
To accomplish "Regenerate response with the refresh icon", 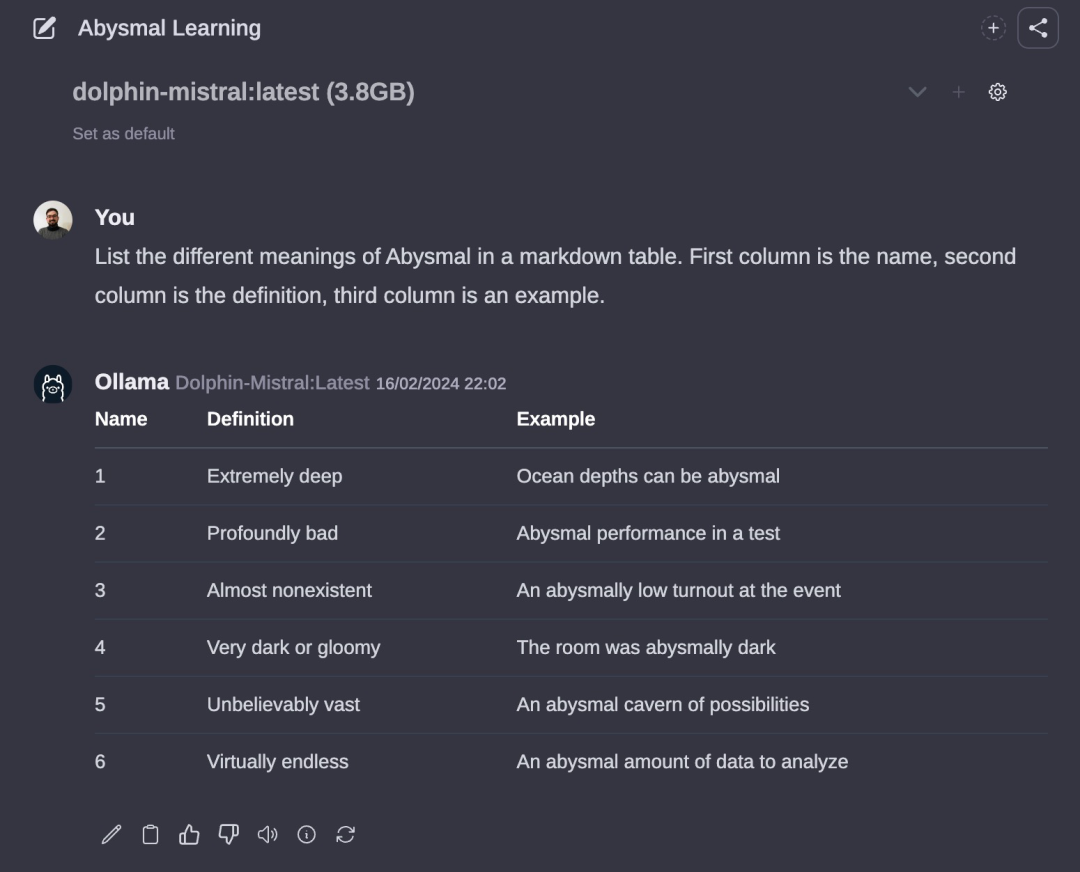I will point(346,834).
